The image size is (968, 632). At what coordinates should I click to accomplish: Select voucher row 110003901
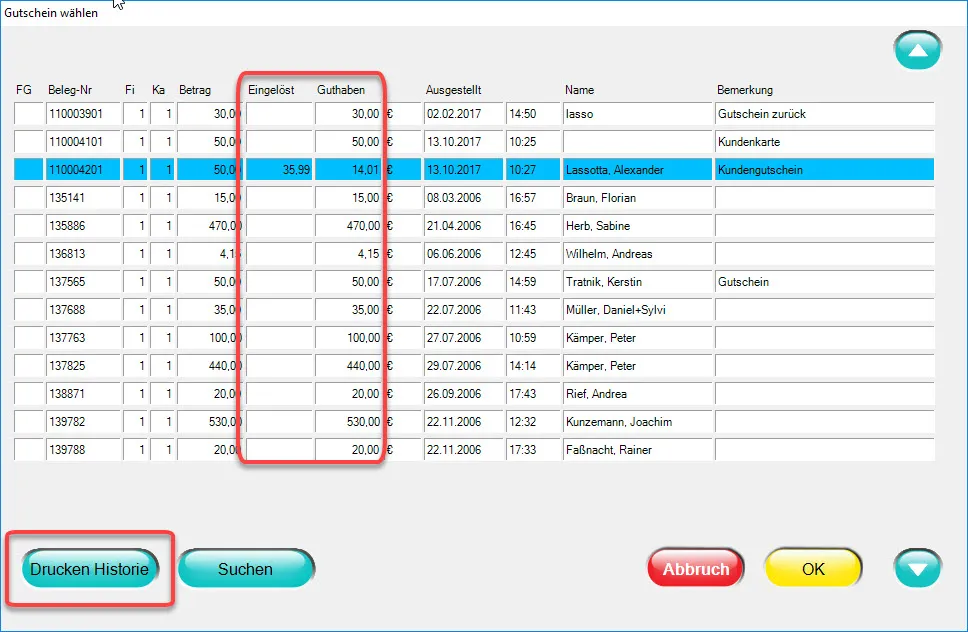(82, 114)
